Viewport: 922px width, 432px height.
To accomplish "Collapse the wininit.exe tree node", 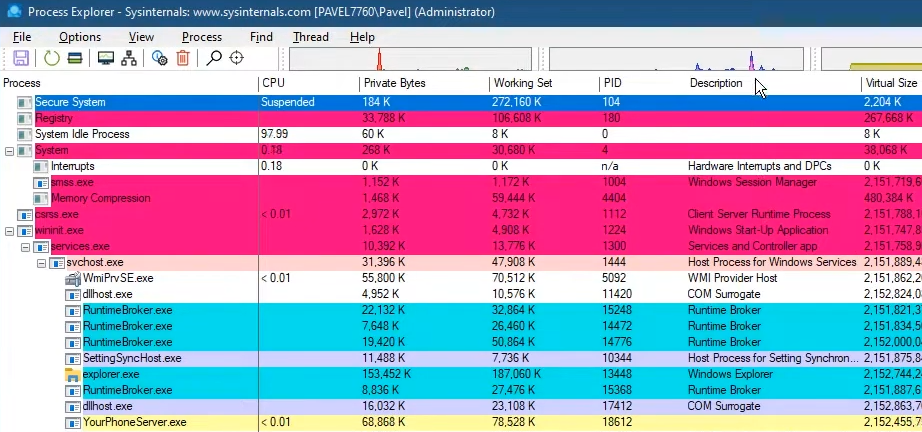I will pos(9,231).
